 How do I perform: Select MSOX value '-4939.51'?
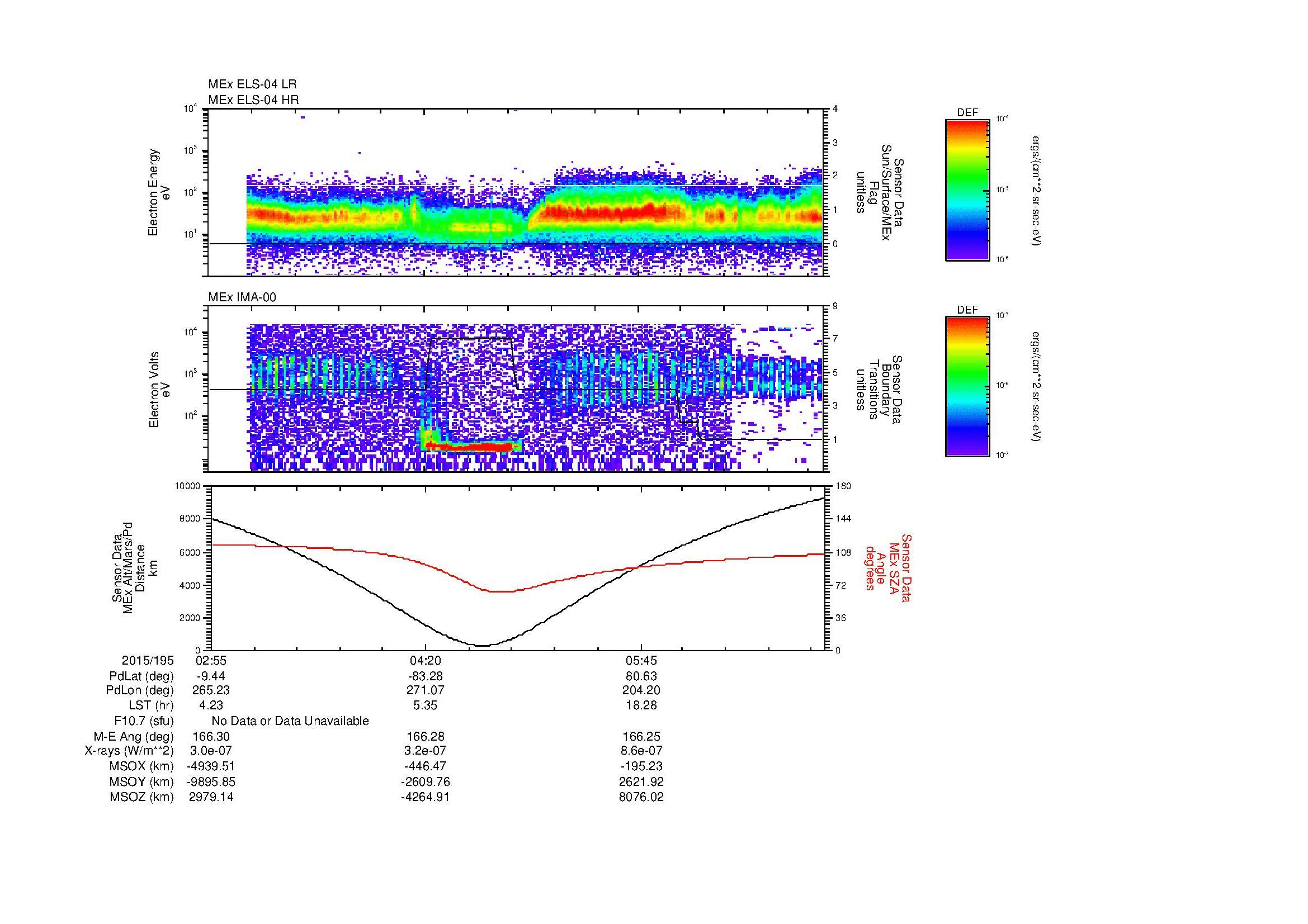pos(211,766)
